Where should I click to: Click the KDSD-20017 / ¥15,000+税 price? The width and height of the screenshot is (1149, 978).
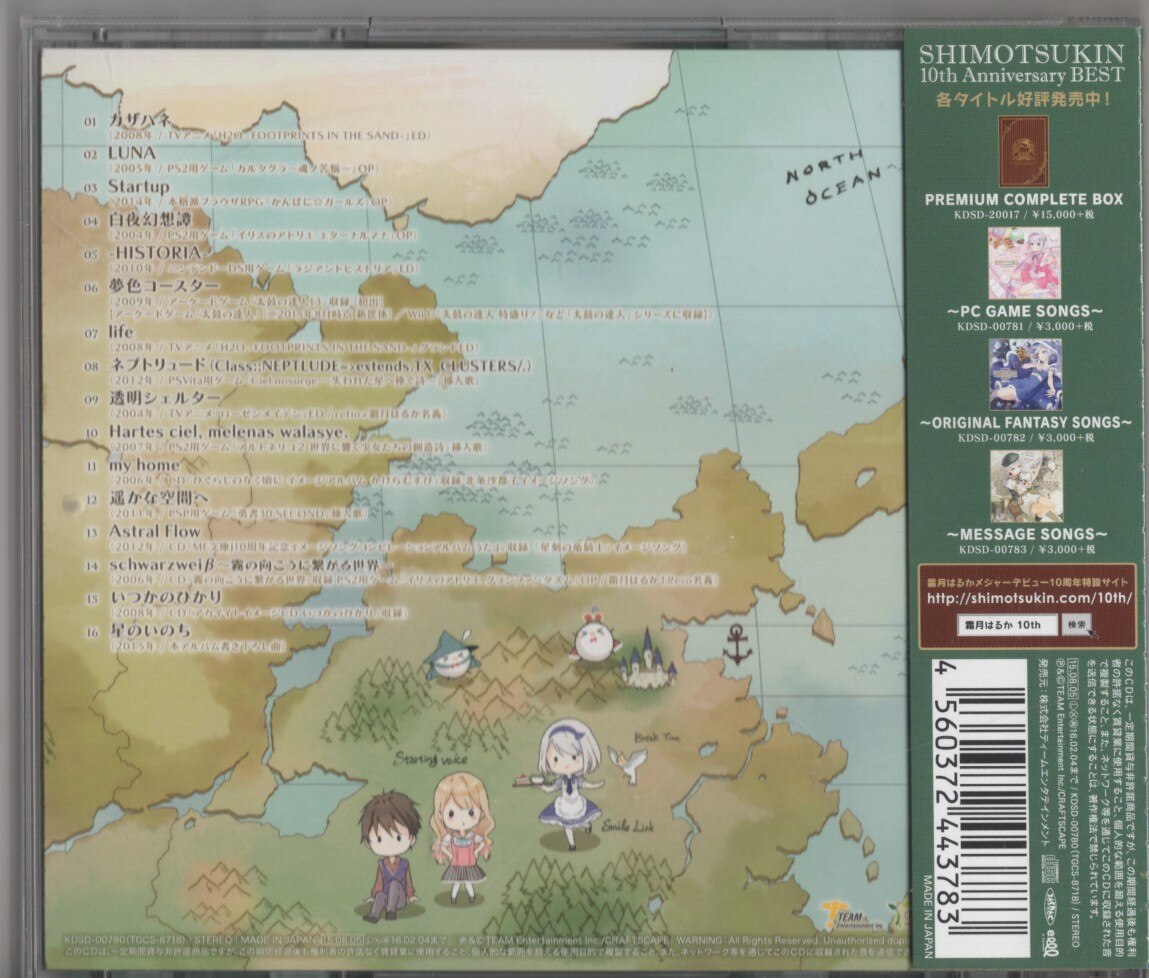click(x=1024, y=215)
